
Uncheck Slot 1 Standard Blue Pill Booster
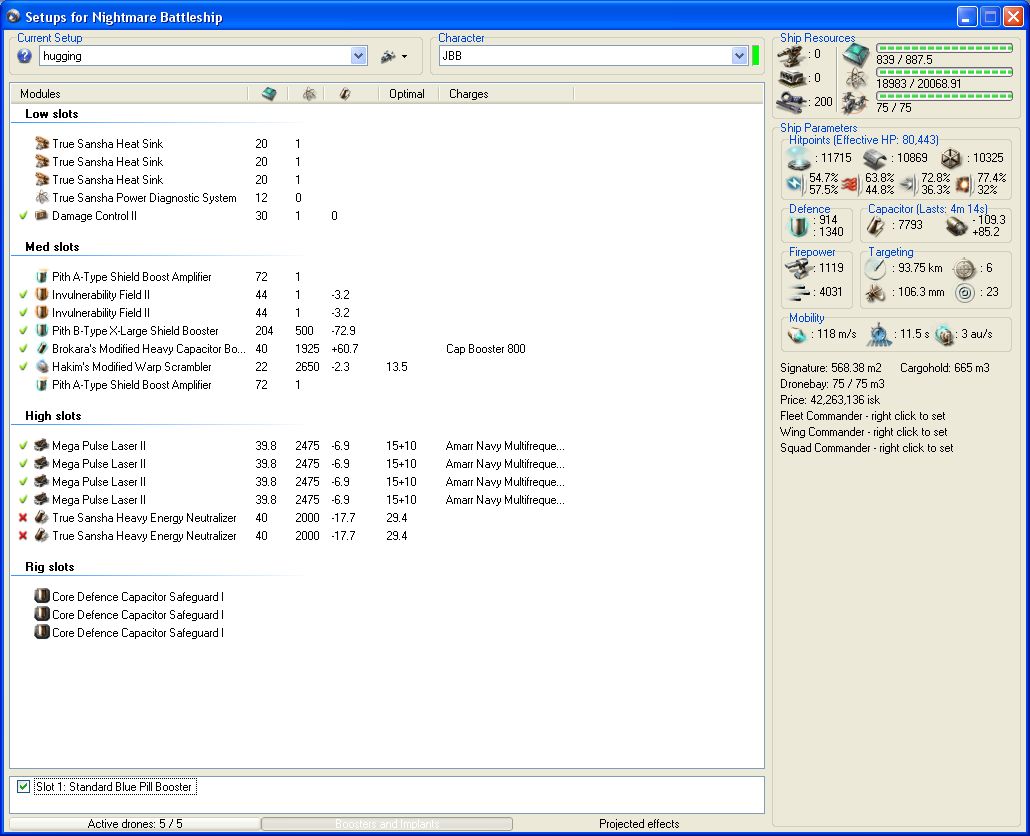point(24,787)
